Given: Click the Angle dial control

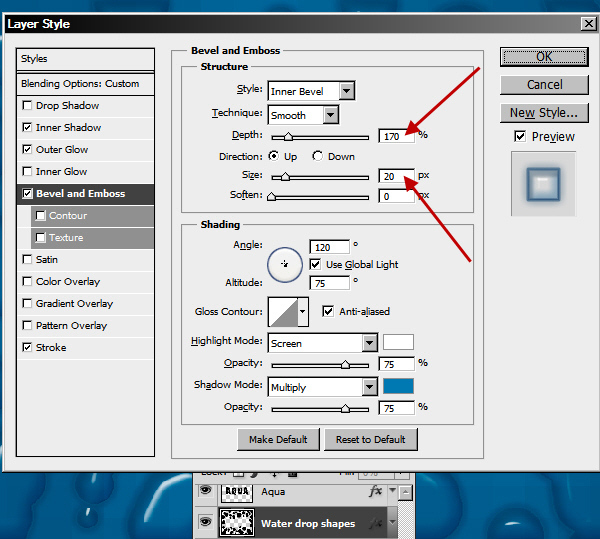Looking at the screenshot, I should (285, 264).
